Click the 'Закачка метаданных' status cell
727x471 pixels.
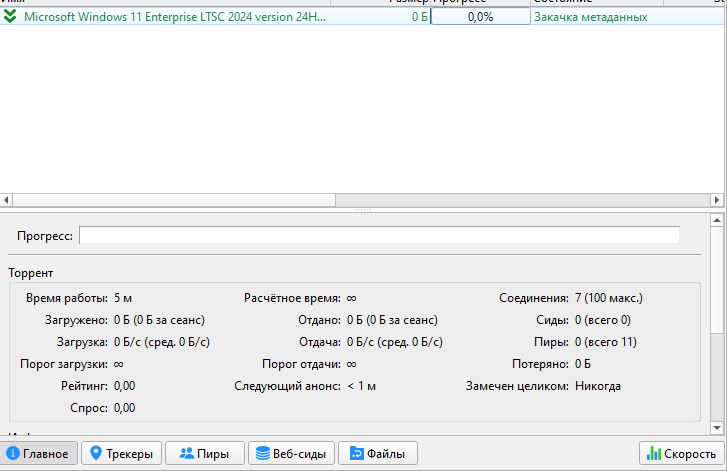(590, 17)
